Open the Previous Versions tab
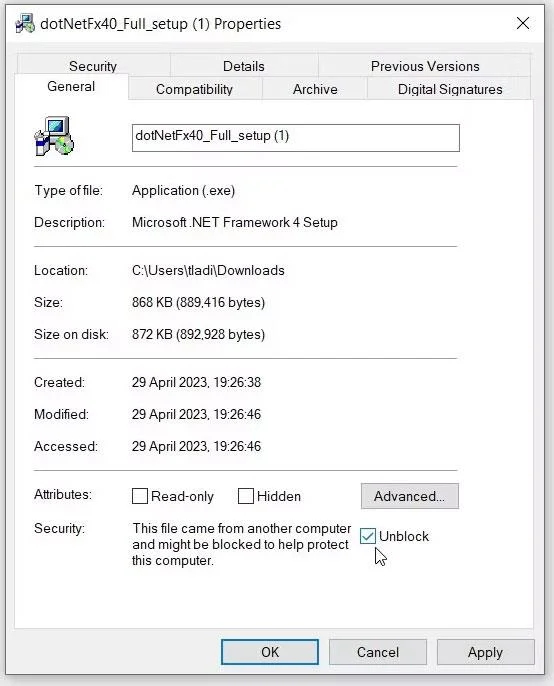554x686 pixels. 425,66
